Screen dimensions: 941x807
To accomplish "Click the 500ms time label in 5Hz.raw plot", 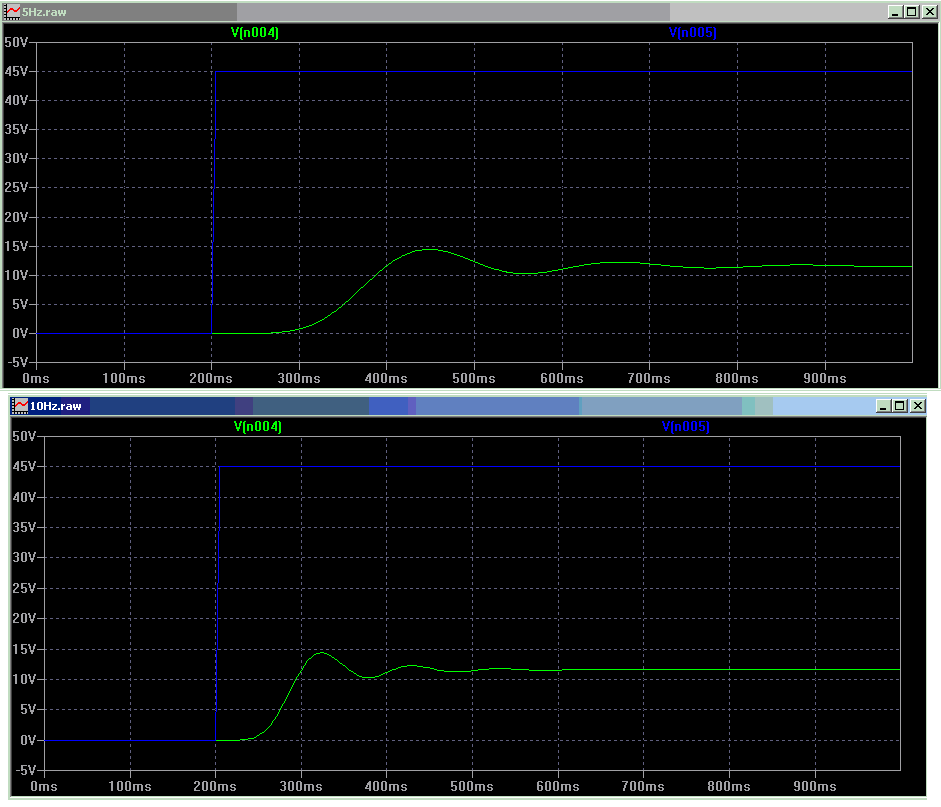I will click(x=474, y=379).
